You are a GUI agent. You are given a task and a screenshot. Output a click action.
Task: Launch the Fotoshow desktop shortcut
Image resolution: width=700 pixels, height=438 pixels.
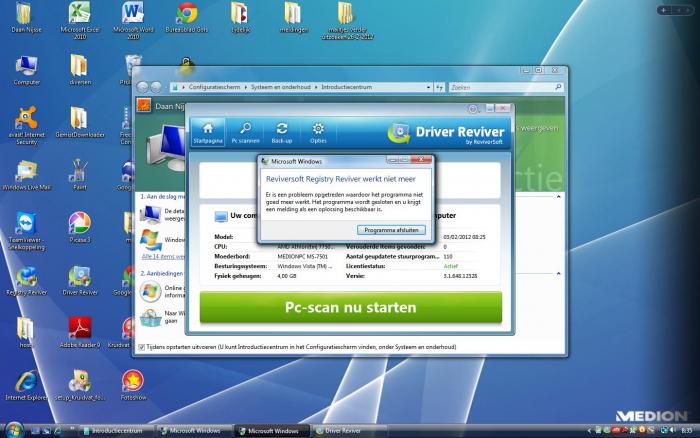[x=133, y=385]
